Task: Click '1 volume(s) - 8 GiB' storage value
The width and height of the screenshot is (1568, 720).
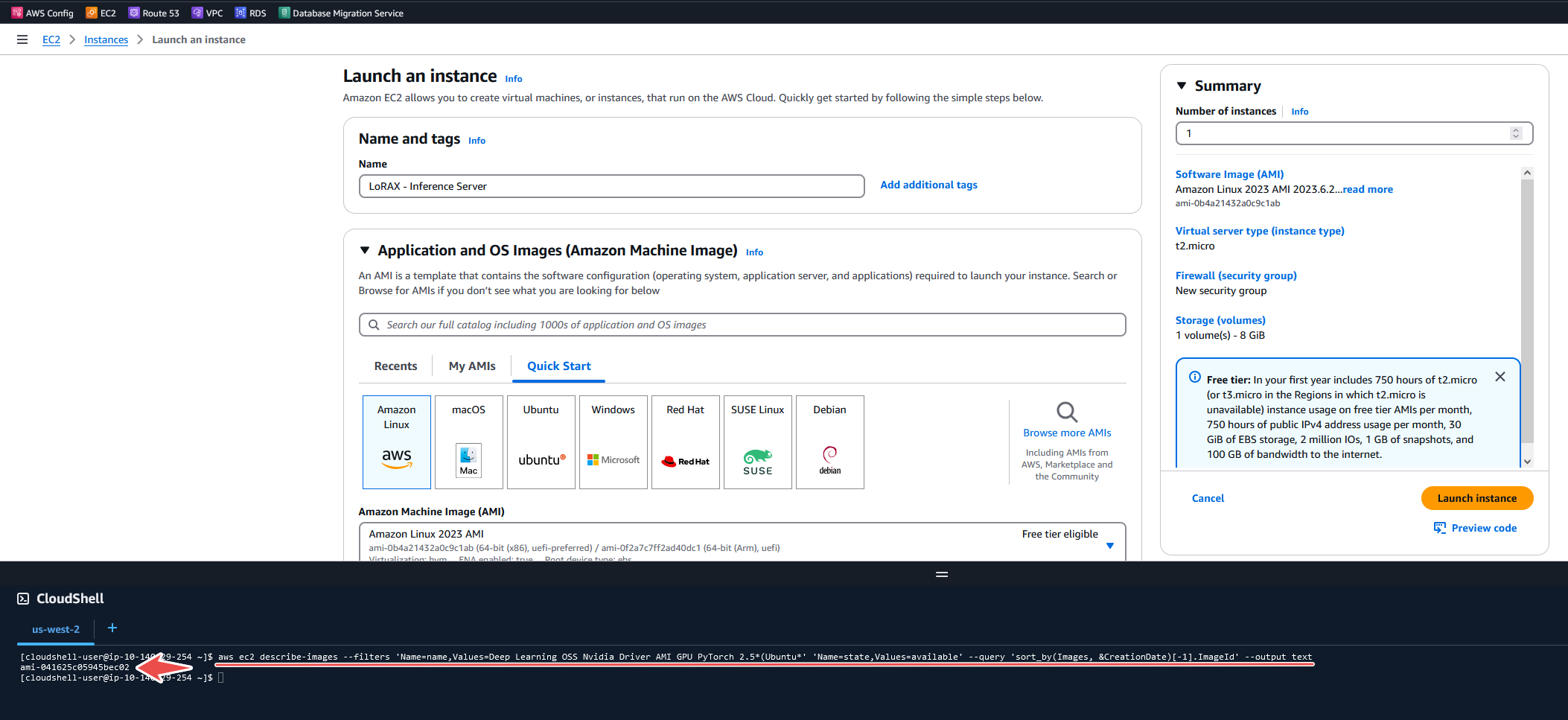Action: [x=1220, y=335]
